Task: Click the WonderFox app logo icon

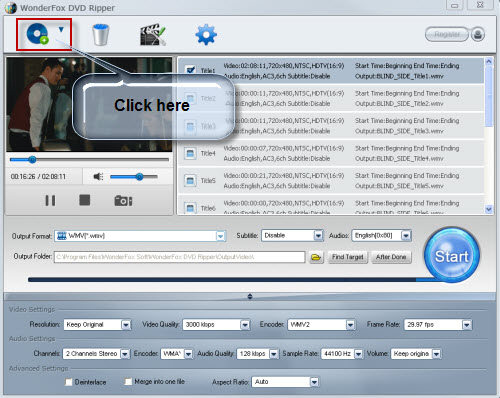Action: 11,8
